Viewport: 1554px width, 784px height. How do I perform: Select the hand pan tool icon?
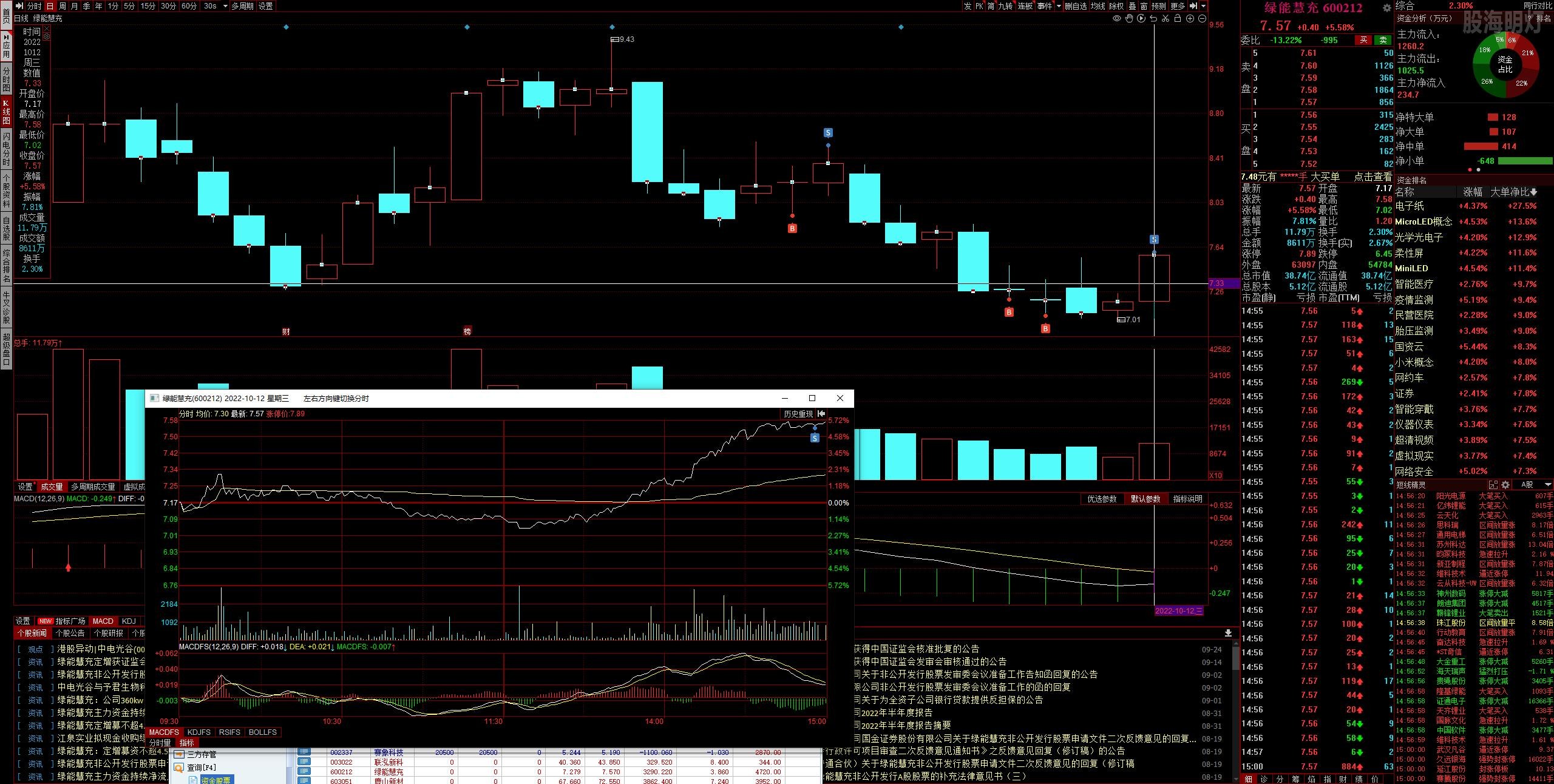[1129, 18]
